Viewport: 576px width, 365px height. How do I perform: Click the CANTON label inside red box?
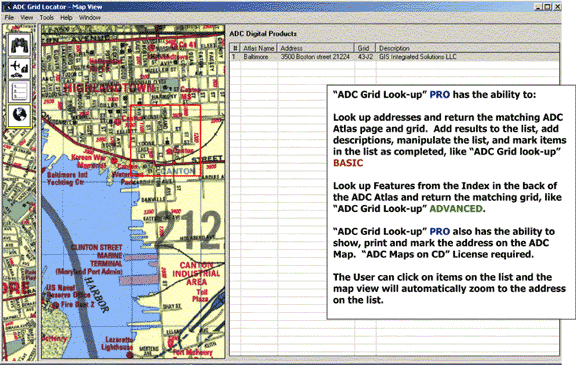click(177, 171)
